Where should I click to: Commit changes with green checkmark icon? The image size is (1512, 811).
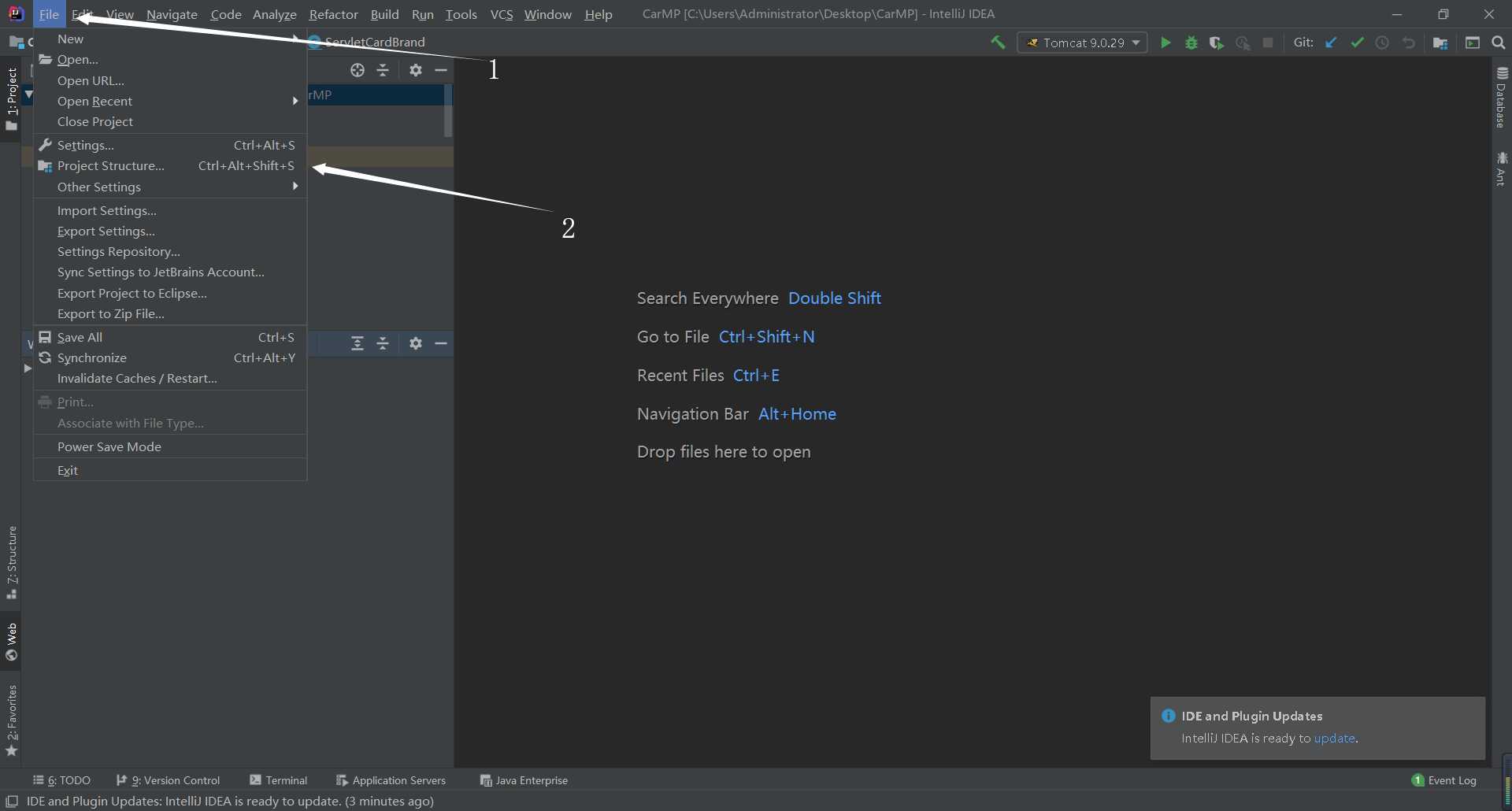1357,43
